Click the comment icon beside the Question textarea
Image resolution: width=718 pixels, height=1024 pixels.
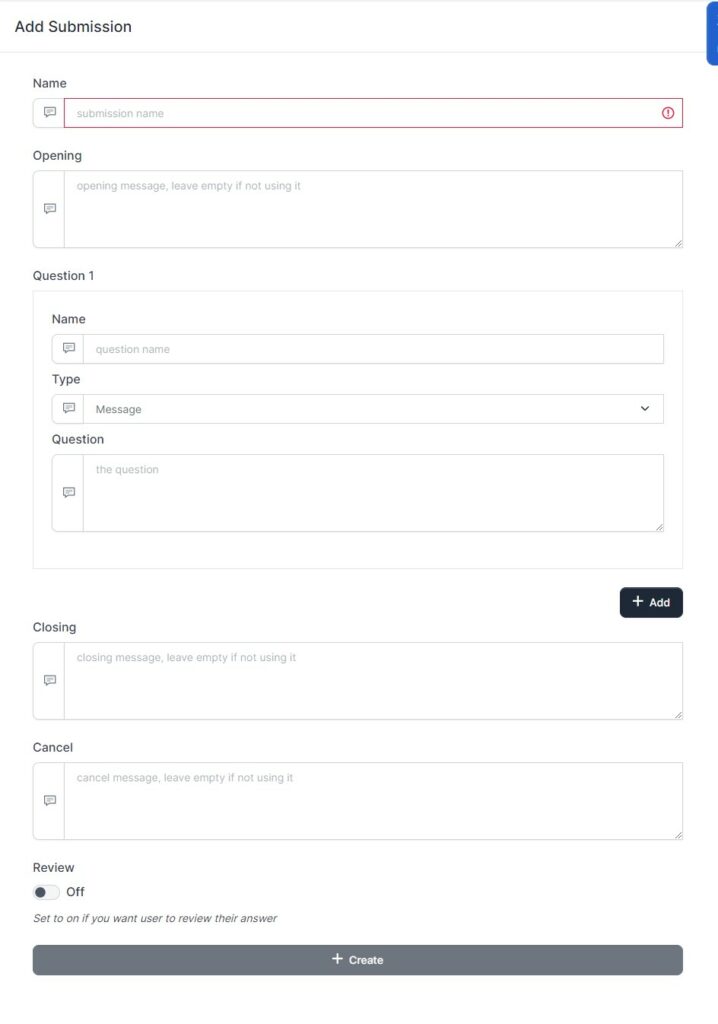click(67, 492)
